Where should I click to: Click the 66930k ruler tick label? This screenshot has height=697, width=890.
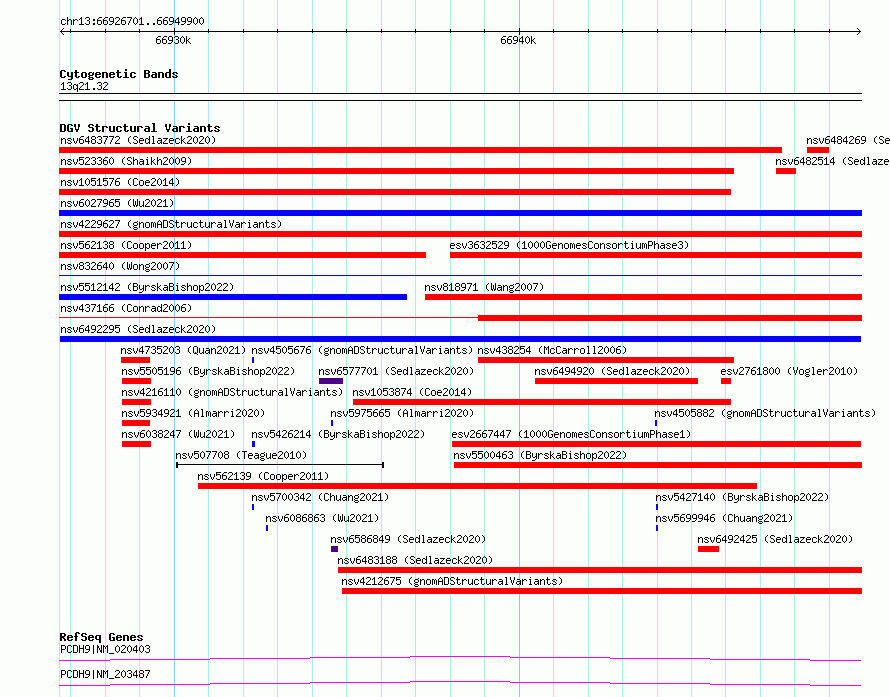tap(173, 40)
